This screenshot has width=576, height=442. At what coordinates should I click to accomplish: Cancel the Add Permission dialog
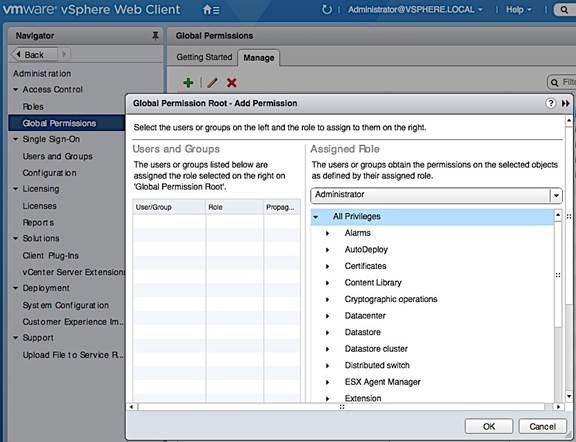pos(542,426)
